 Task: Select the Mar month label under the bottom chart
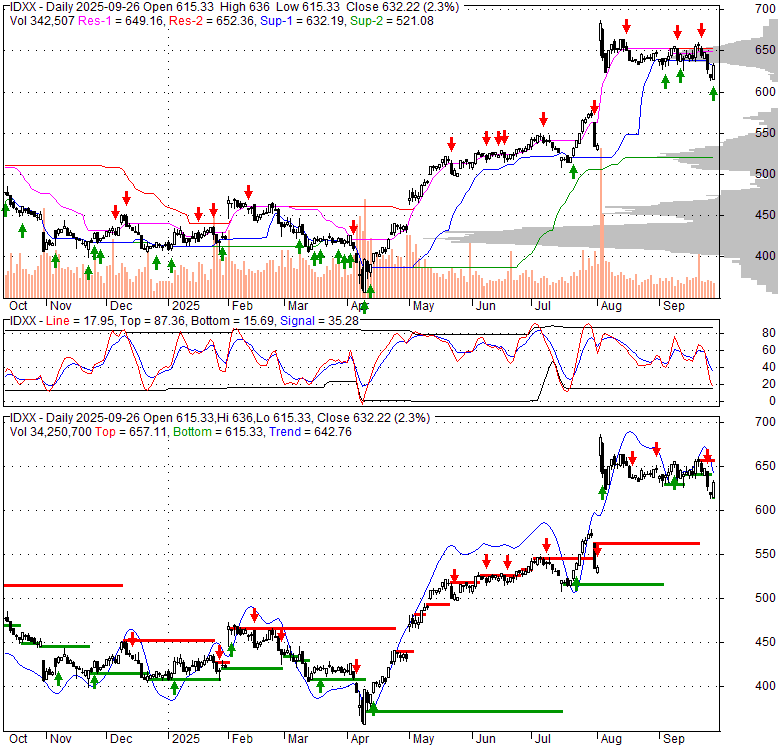297,739
